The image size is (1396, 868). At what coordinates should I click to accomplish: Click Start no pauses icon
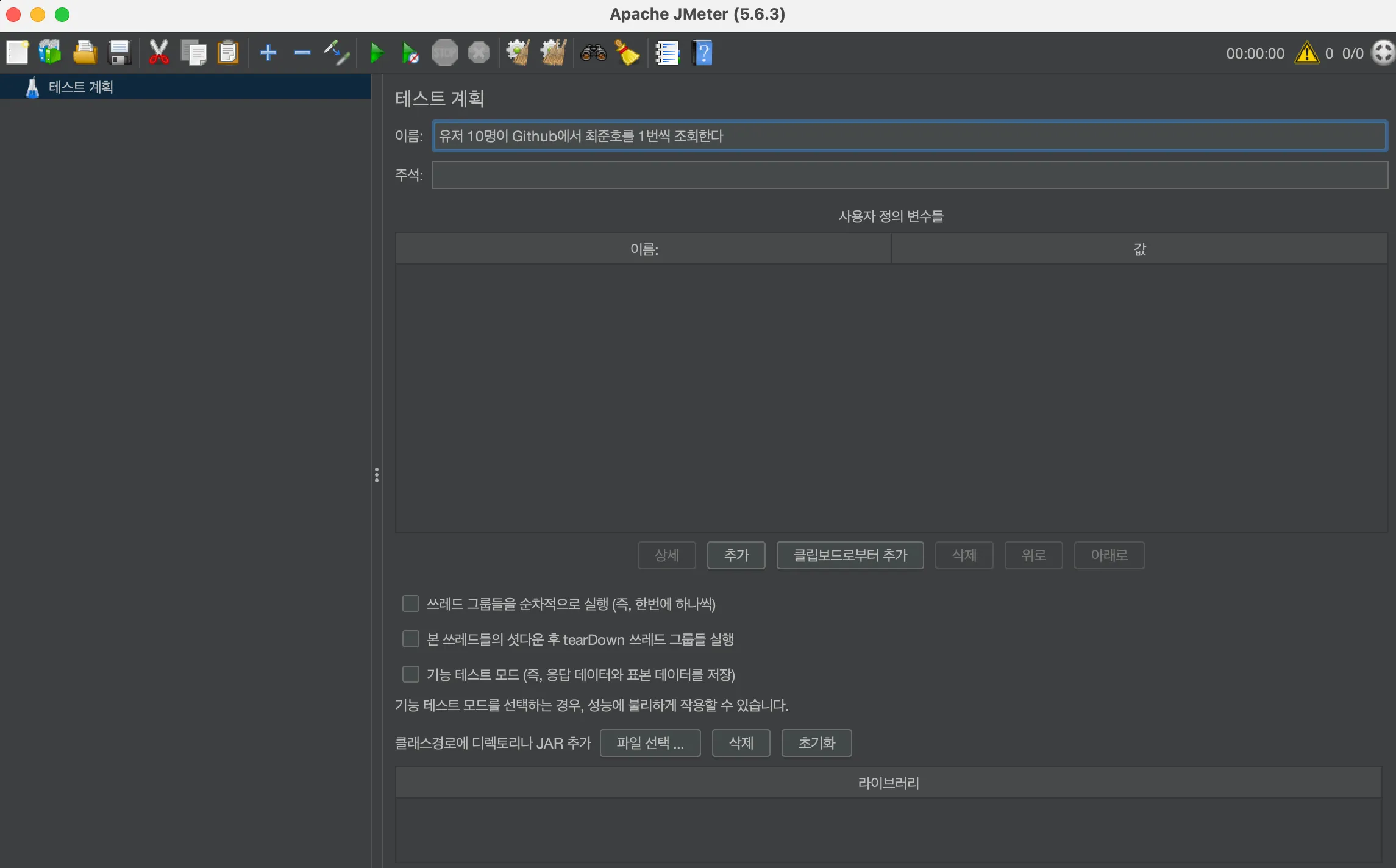click(x=410, y=53)
